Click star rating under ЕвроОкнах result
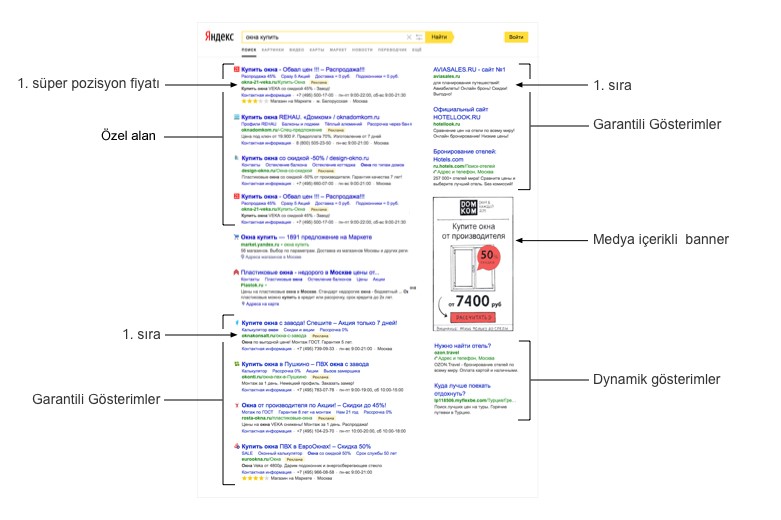The height and width of the screenshot is (520, 781). (x=255, y=478)
